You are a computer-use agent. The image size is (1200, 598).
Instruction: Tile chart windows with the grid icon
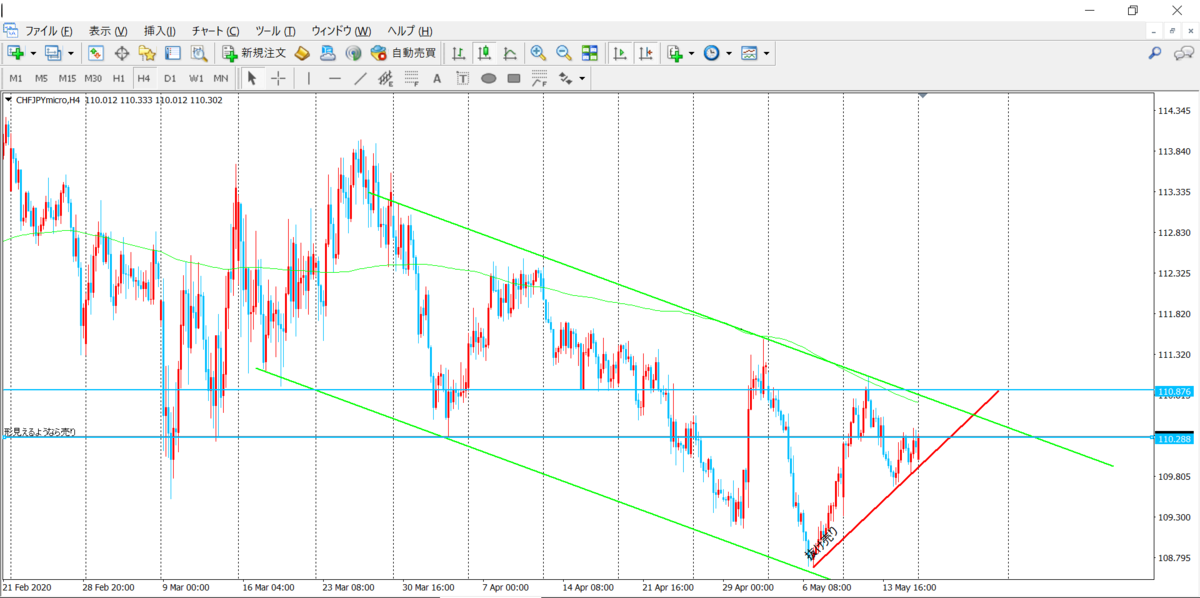[x=590, y=53]
